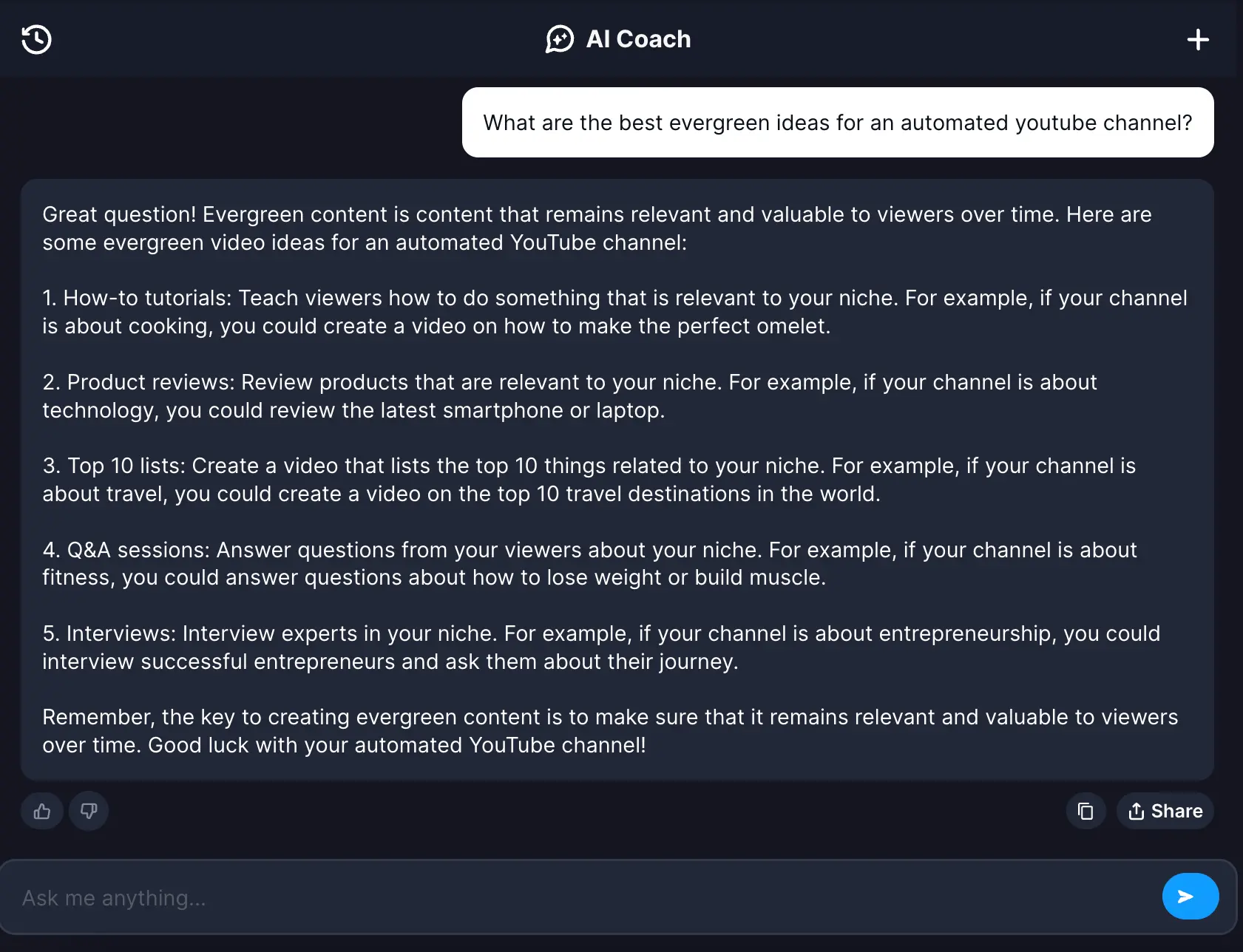
Task: Click the 'Great question!' opening paragraph
Action: pos(596,228)
